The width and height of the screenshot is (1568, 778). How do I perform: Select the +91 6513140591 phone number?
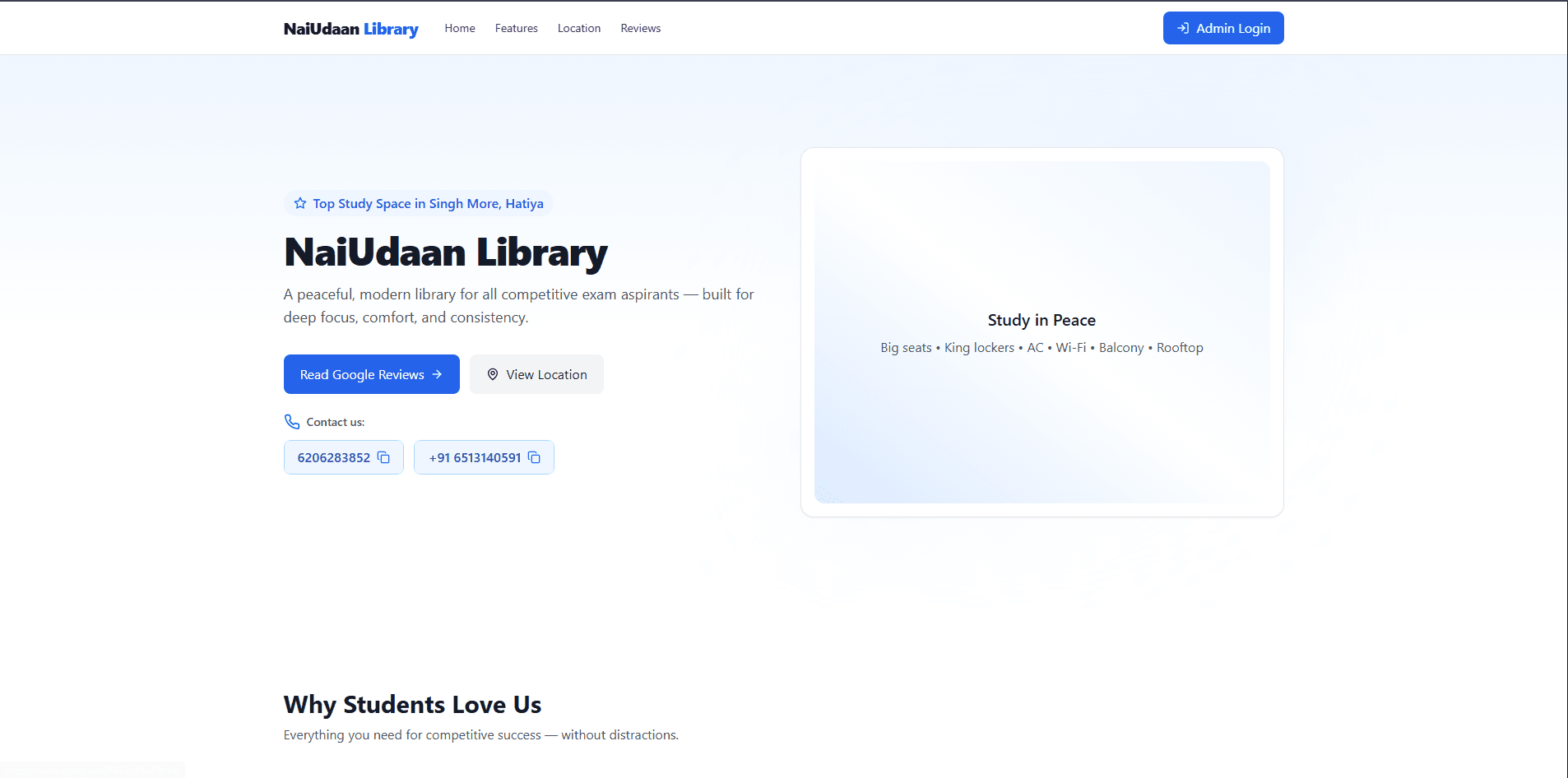pos(475,457)
